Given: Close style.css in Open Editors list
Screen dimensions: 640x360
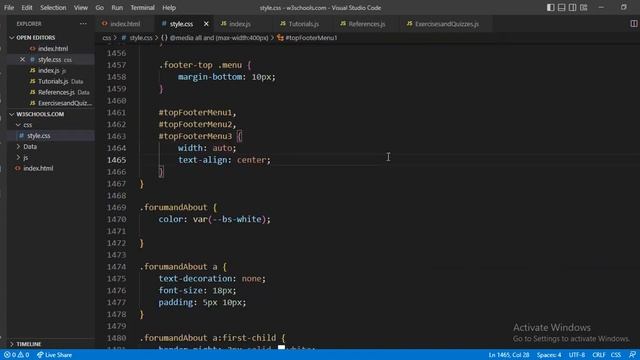Looking at the screenshot, I should coord(22,60).
